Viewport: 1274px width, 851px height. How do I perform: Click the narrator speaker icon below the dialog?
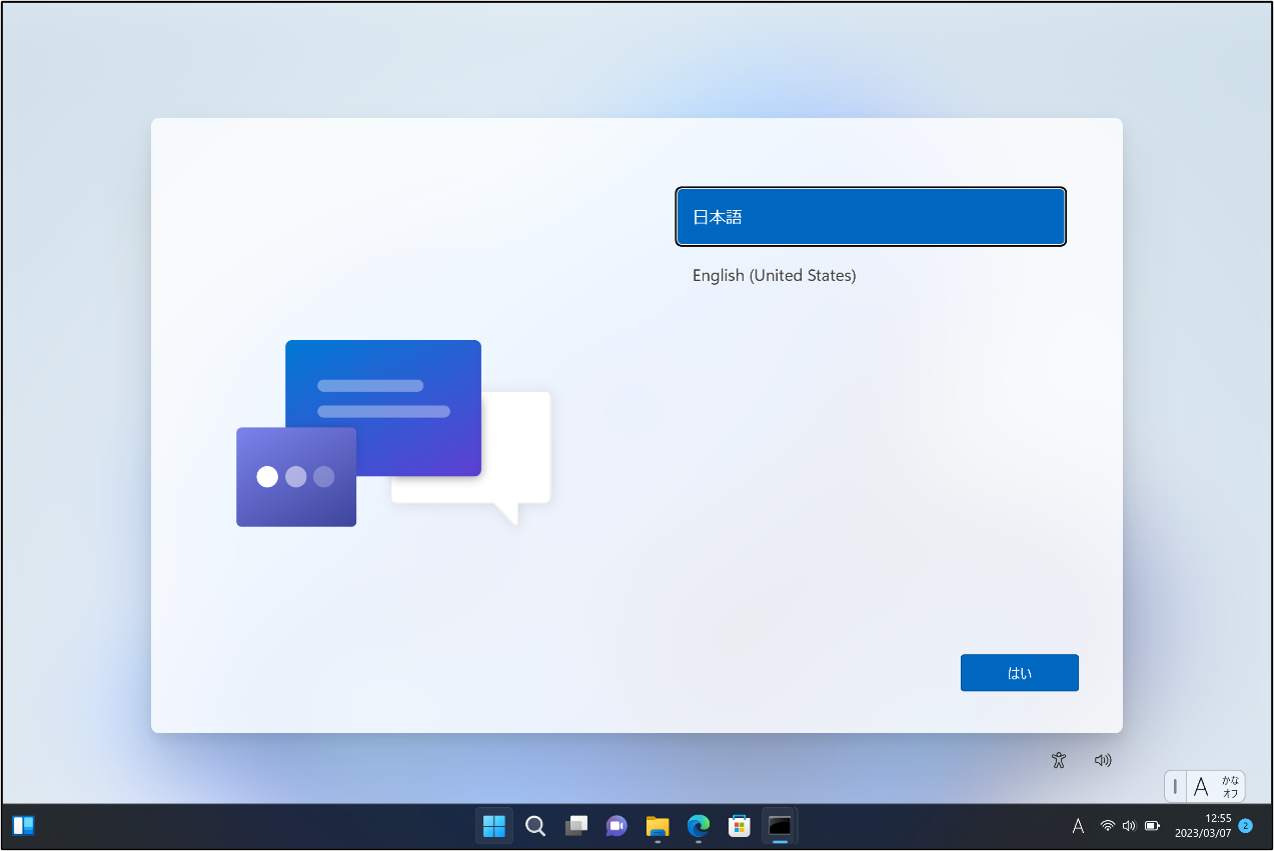[1102, 760]
